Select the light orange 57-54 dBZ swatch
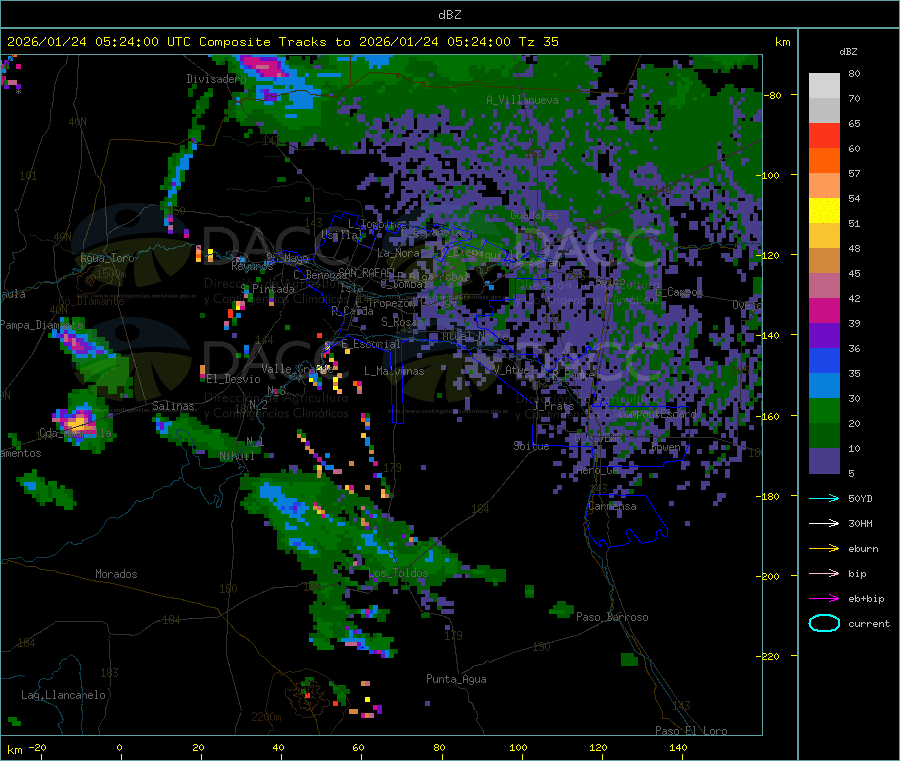The width and height of the screenshot is (900, 761). pyautogui.click(x=824, y=186)
